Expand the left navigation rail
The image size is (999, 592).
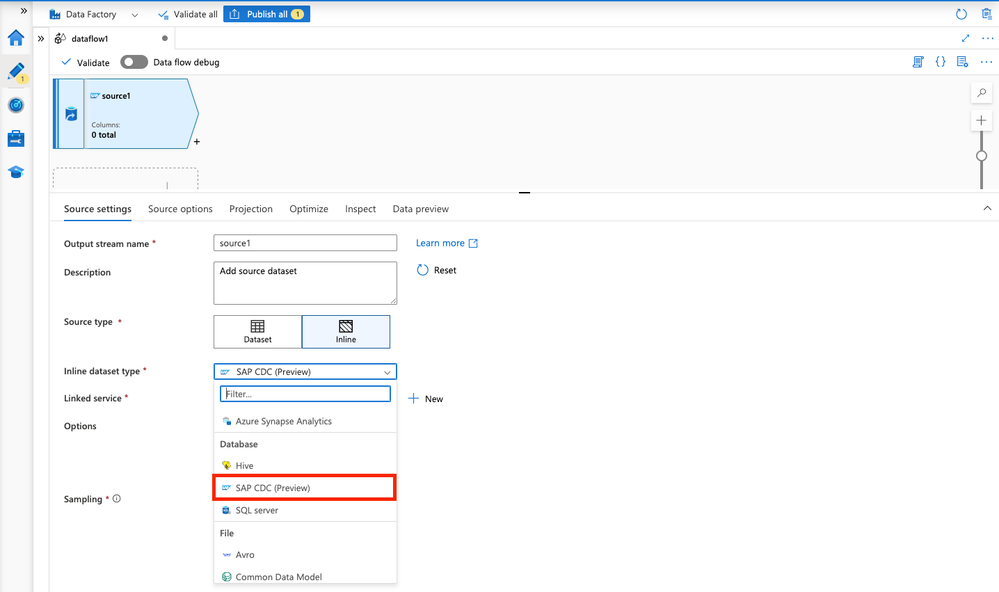(x=24, y=11)
